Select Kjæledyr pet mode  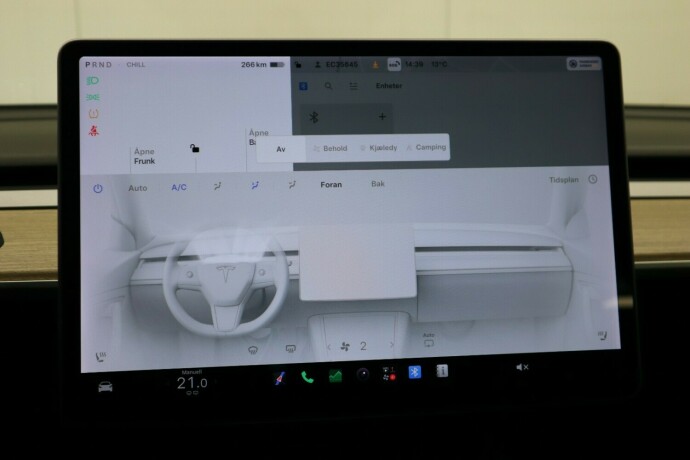(378, 148)
